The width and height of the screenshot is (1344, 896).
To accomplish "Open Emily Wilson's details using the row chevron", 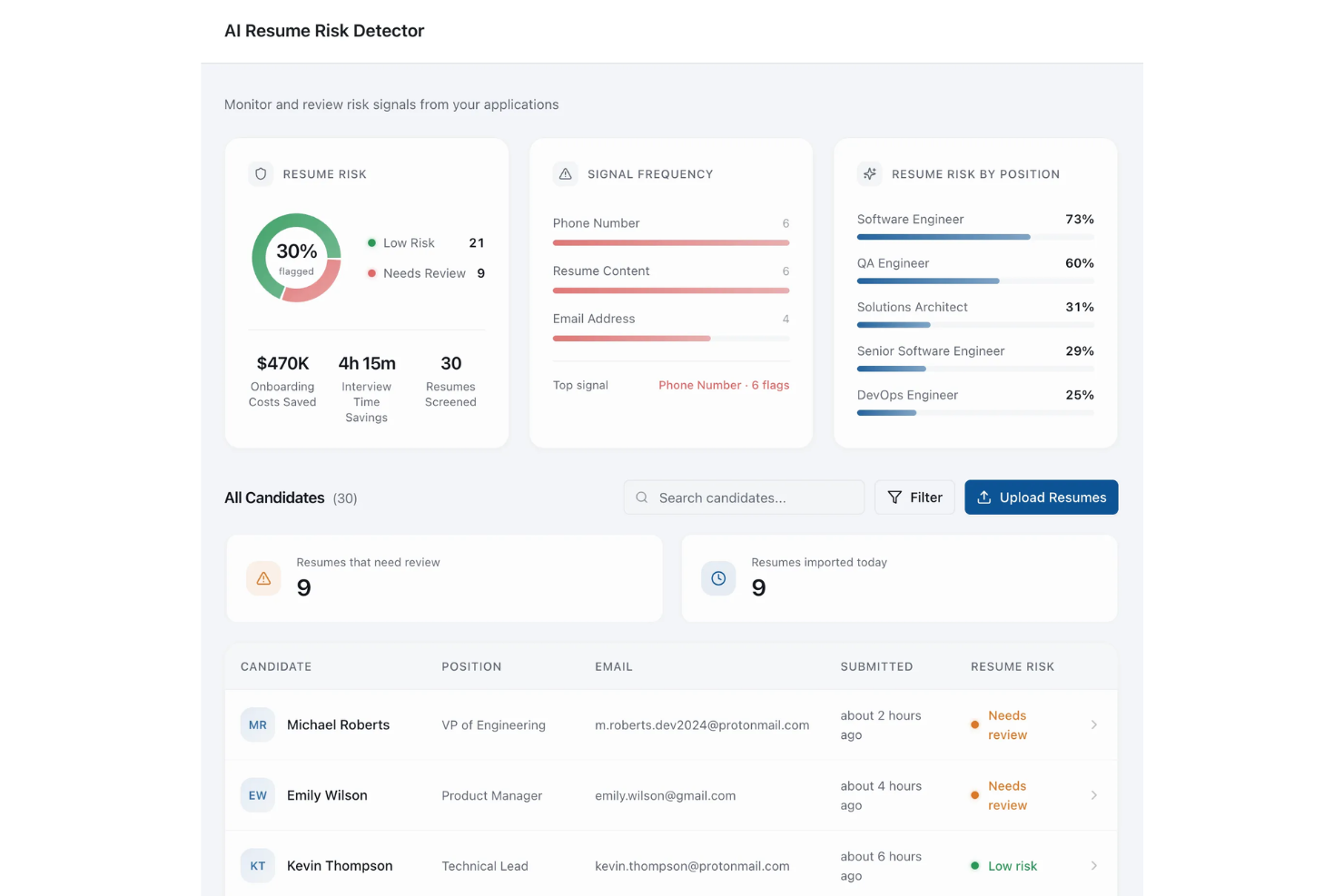I will 1093,795.
